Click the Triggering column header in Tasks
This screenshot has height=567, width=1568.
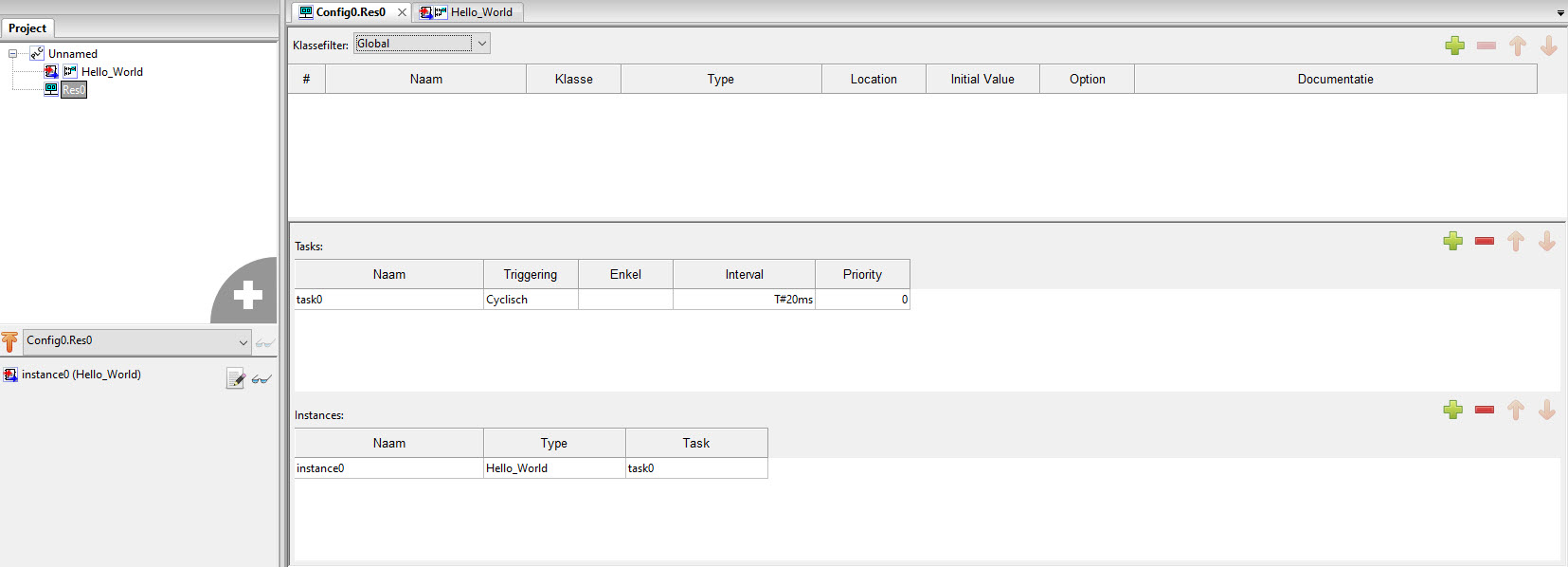pyautogui.click(x=531, y=274)
